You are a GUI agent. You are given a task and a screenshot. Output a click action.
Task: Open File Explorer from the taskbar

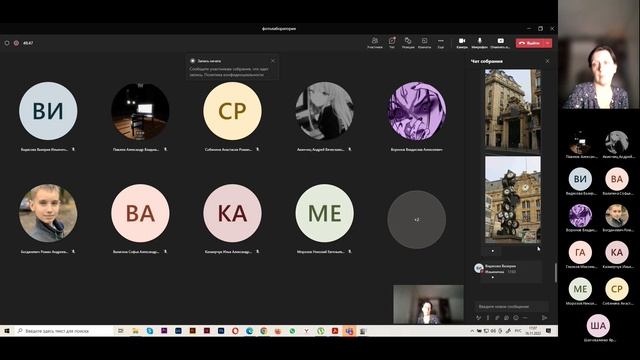pos(136,331)
